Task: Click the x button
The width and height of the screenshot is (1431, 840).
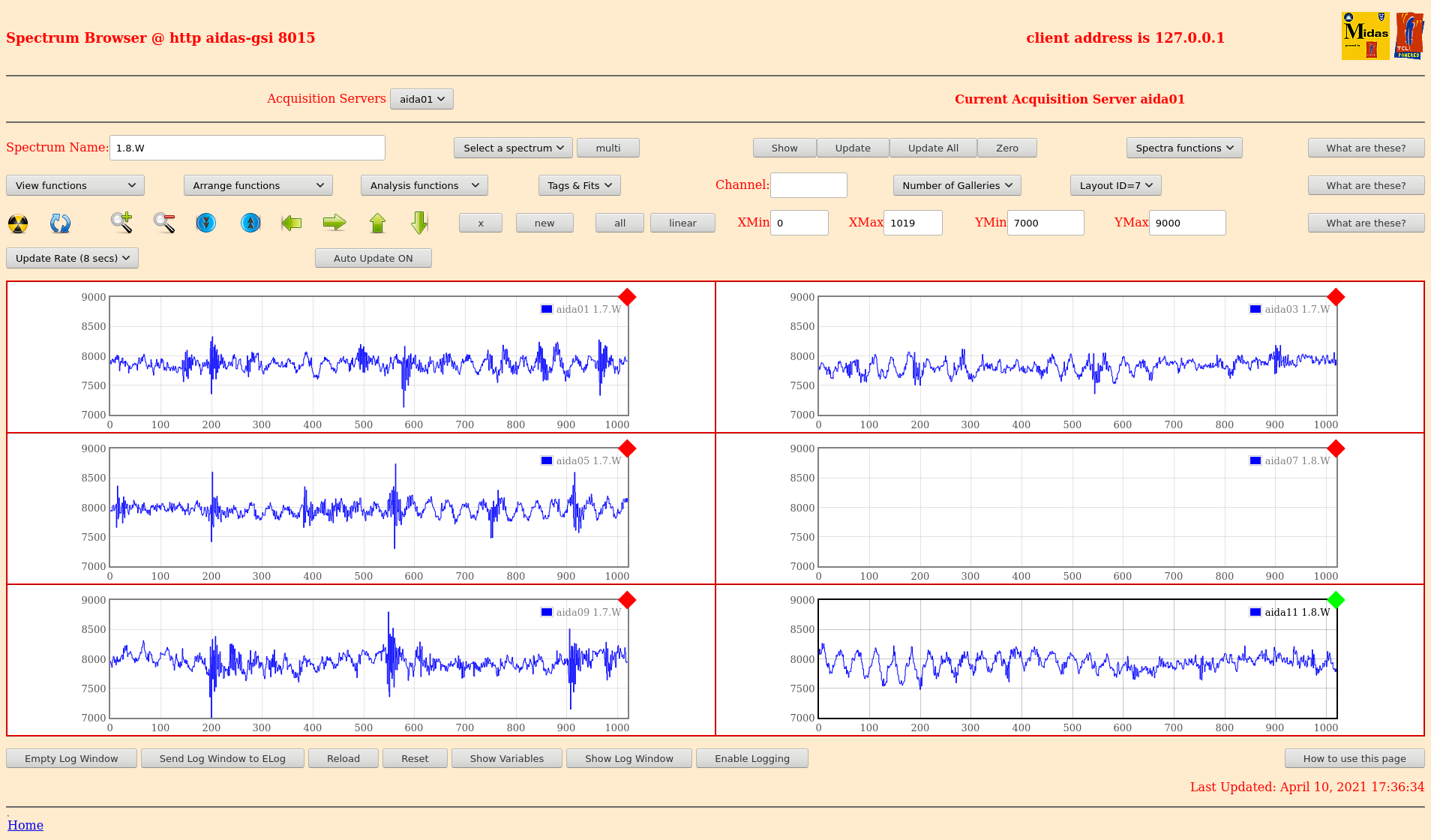Action: [x=481, y=223]
